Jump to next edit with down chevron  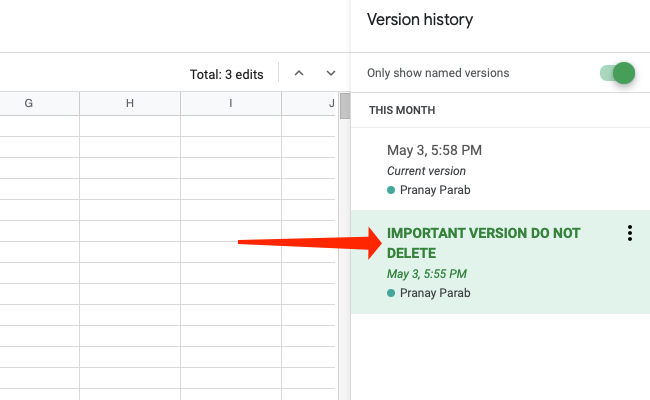point(331,73)
